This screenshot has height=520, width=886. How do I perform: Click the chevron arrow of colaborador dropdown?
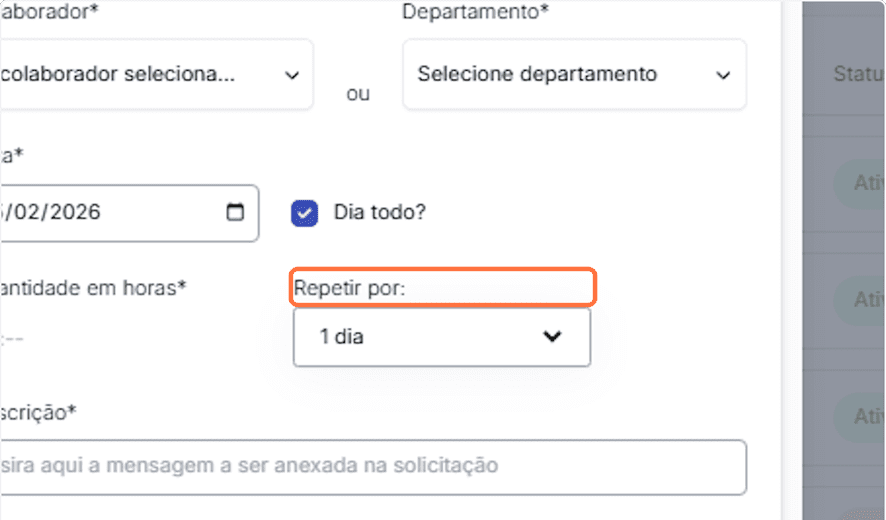(291, 75)
